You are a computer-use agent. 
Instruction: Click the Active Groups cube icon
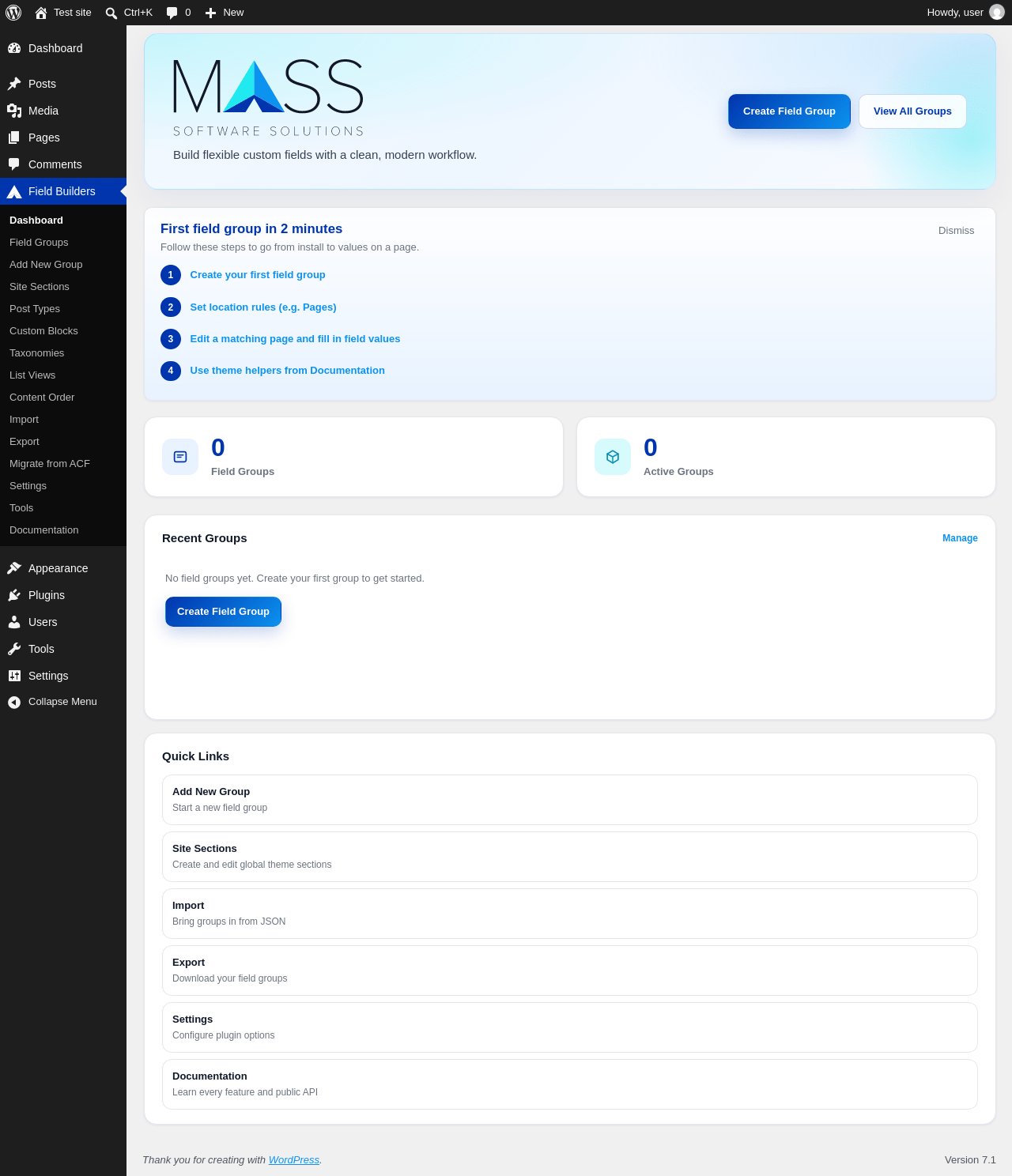coord(613,457)
